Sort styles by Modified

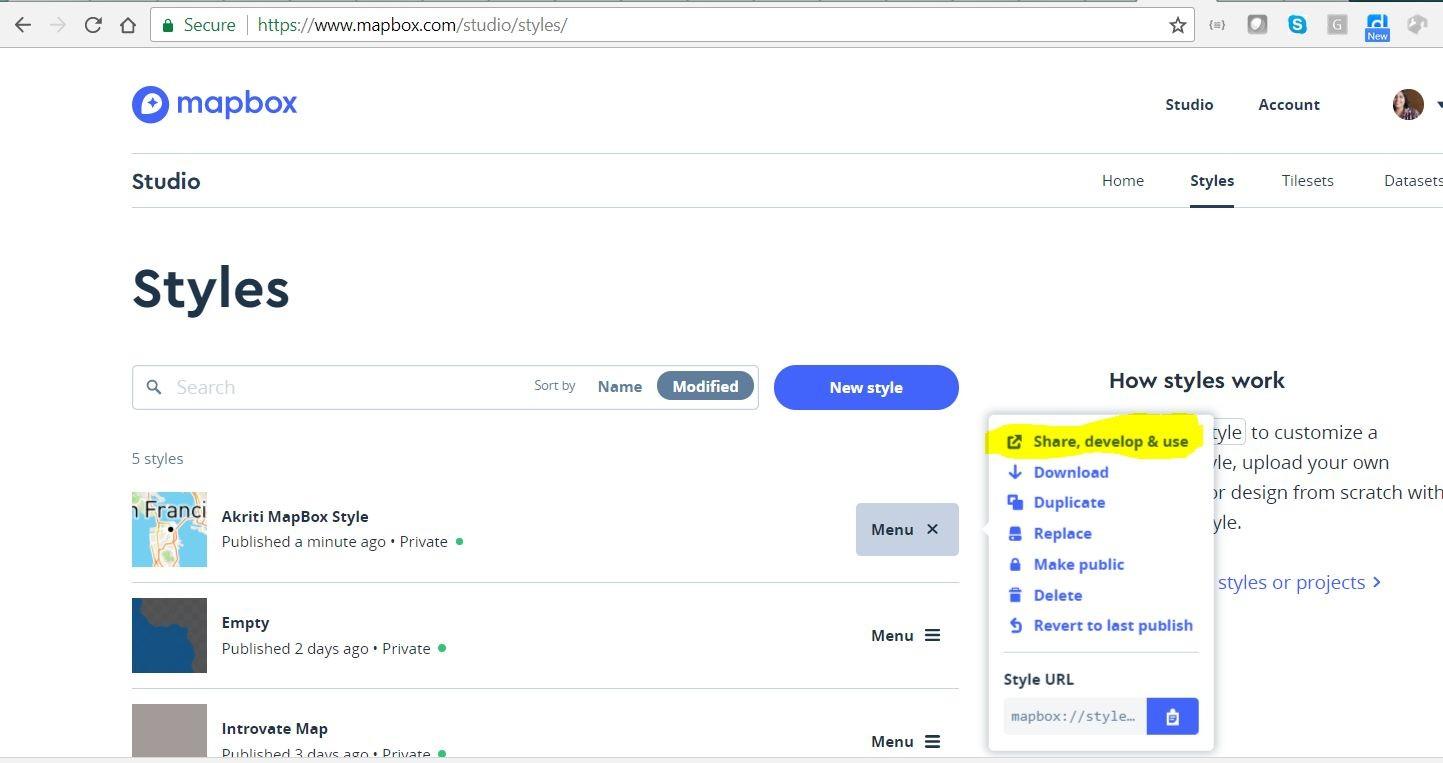pos(705,386)
